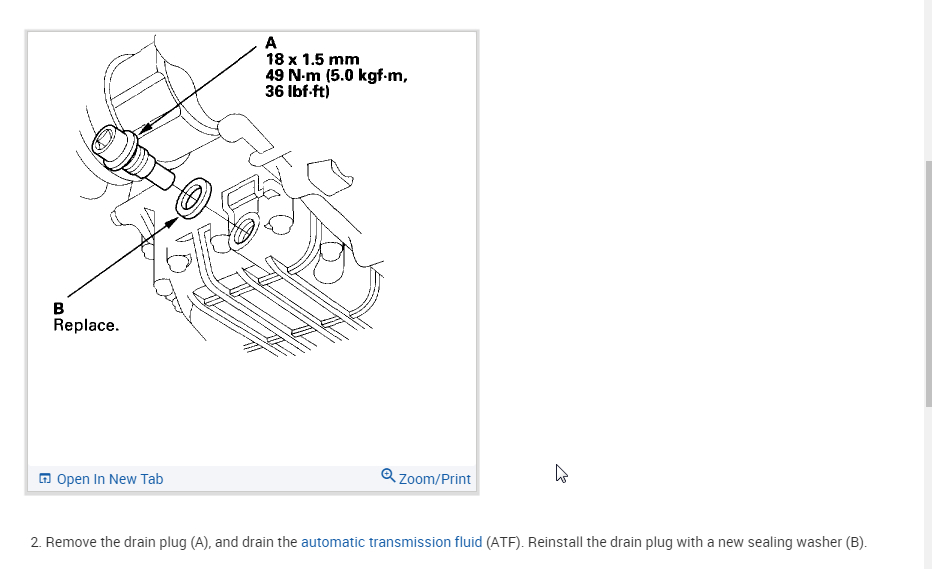This screenshot has width=932, height=569.
Task: Click the vertical scrollbar thumb
Action: point(928,284)
